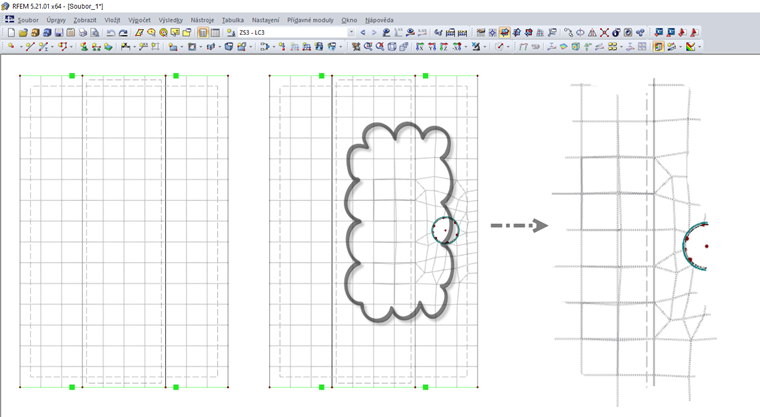Open print preview with magnifier page icon
Image resolution: width=760 pixels, height=417 pixels.
click(95, 32)
